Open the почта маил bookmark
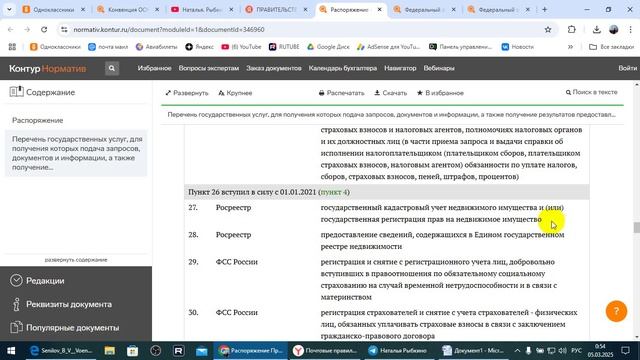Image resolution: width=640 pixels, height=360 pixels. (108, 47)
